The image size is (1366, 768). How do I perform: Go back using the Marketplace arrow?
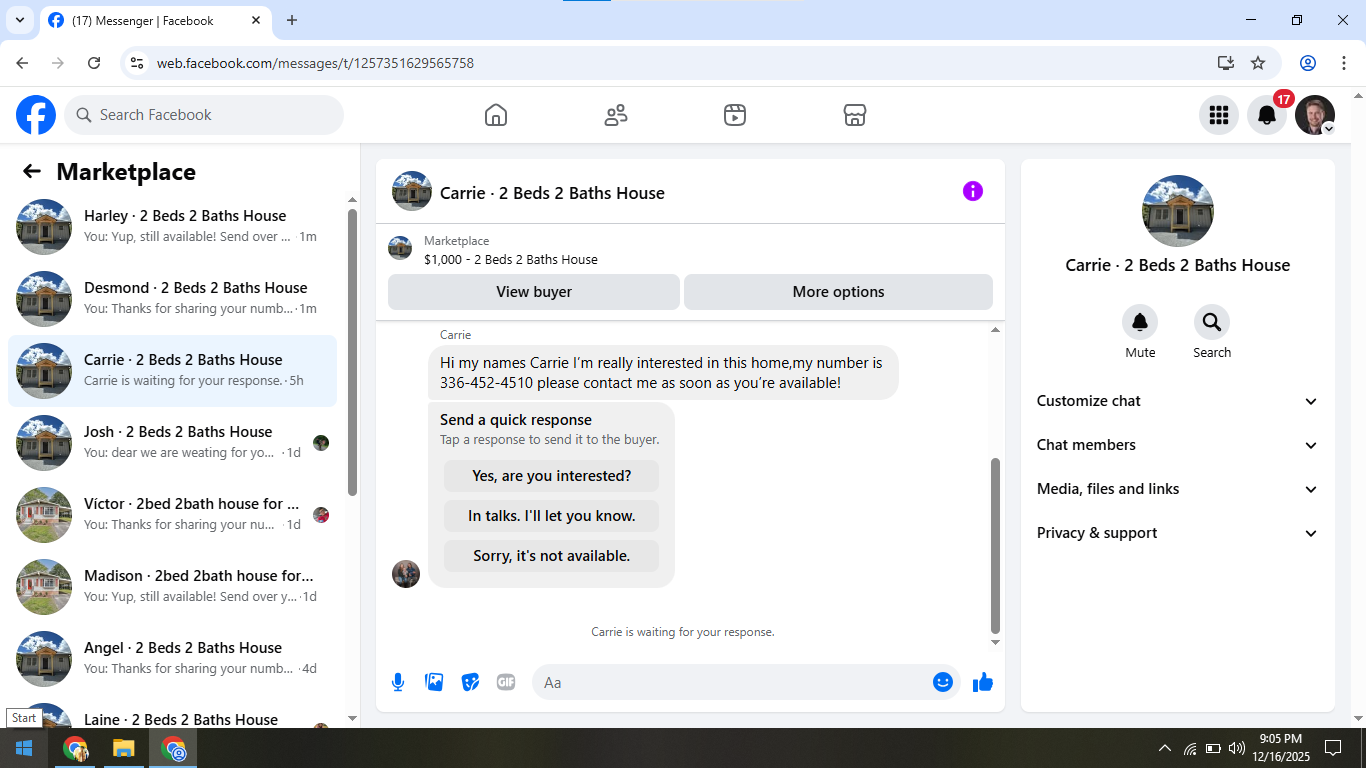(x=32, y=171)
